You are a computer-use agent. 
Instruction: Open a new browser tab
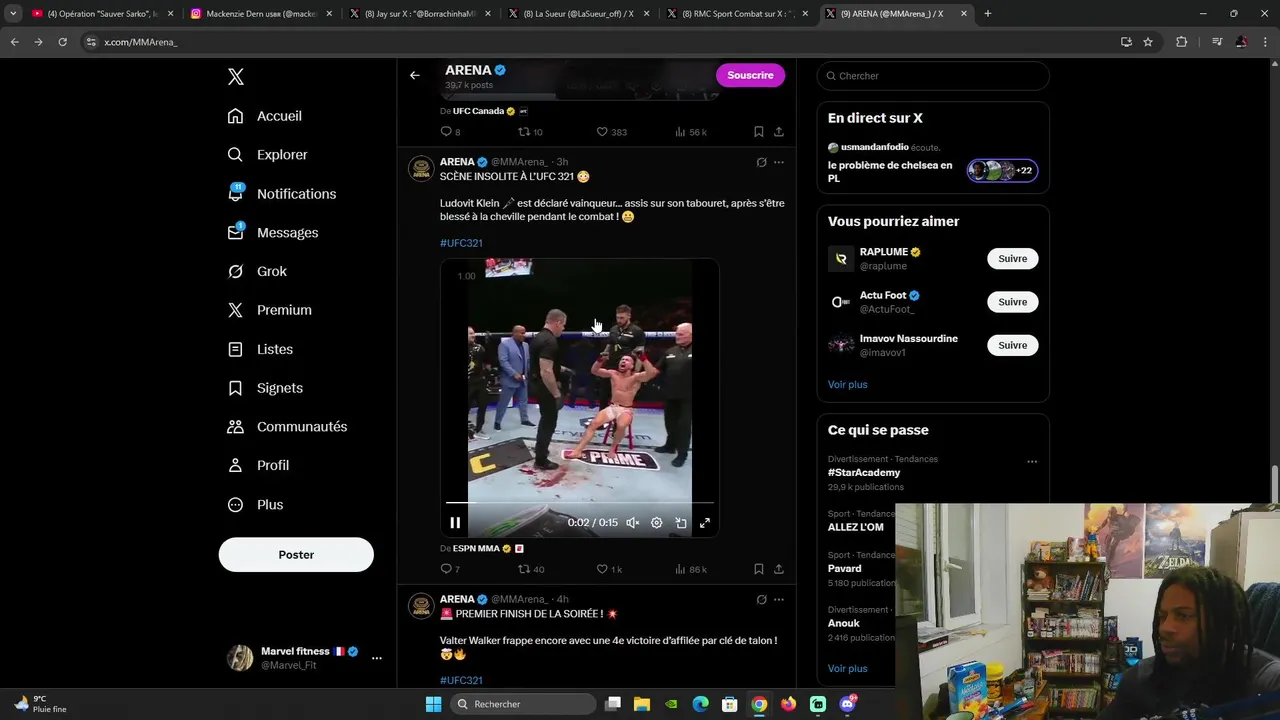(x=988, y=14)
